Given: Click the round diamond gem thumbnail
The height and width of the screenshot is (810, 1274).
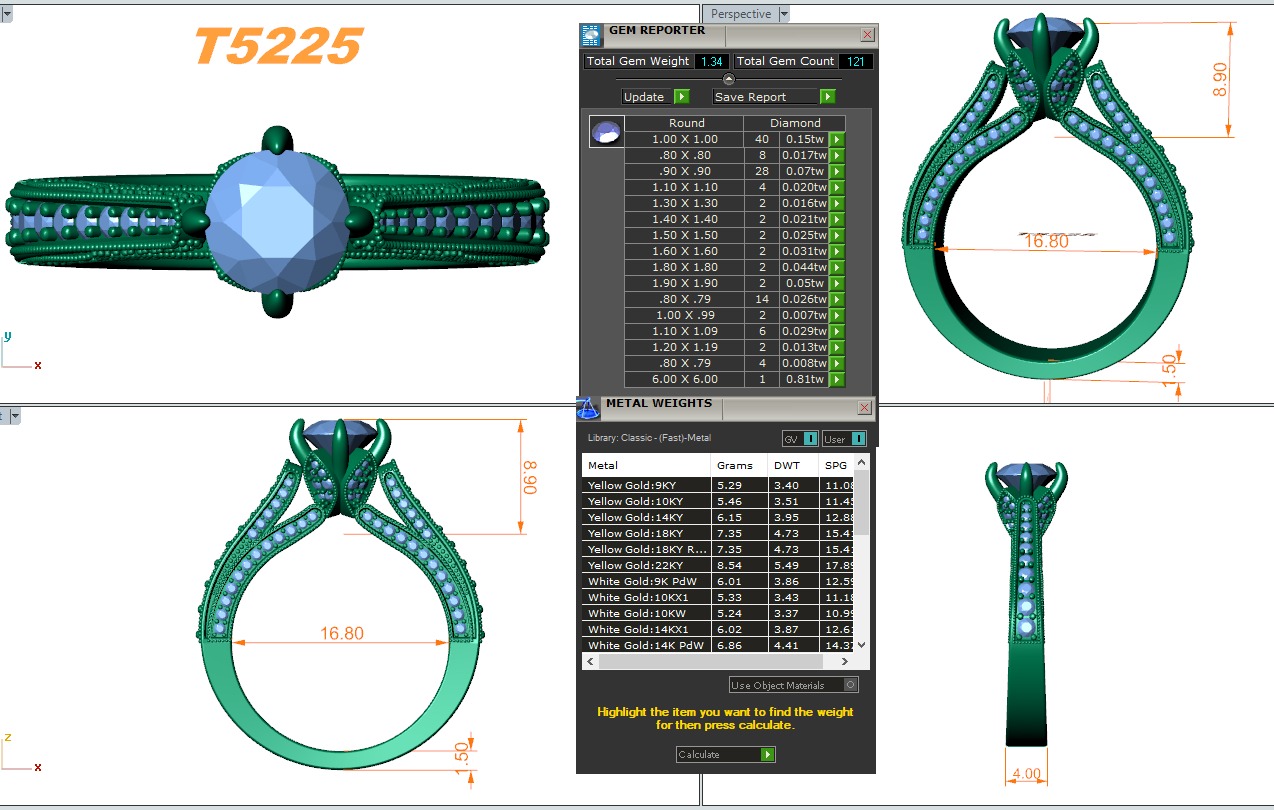Looking at the screenshot, I should (606, 132).
